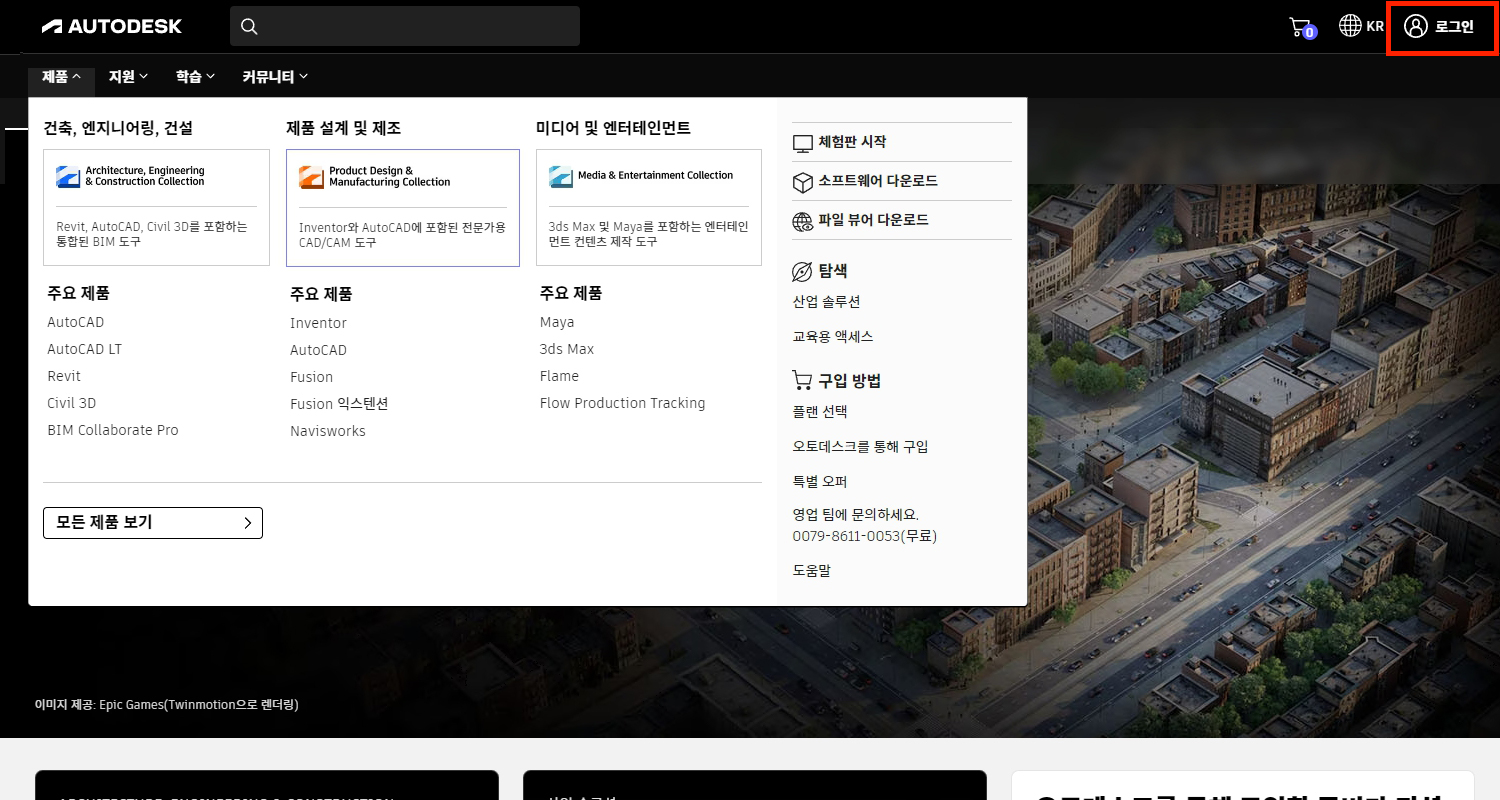
Task: Select AutoCAD LT from product list
Action: coord(84,349)
